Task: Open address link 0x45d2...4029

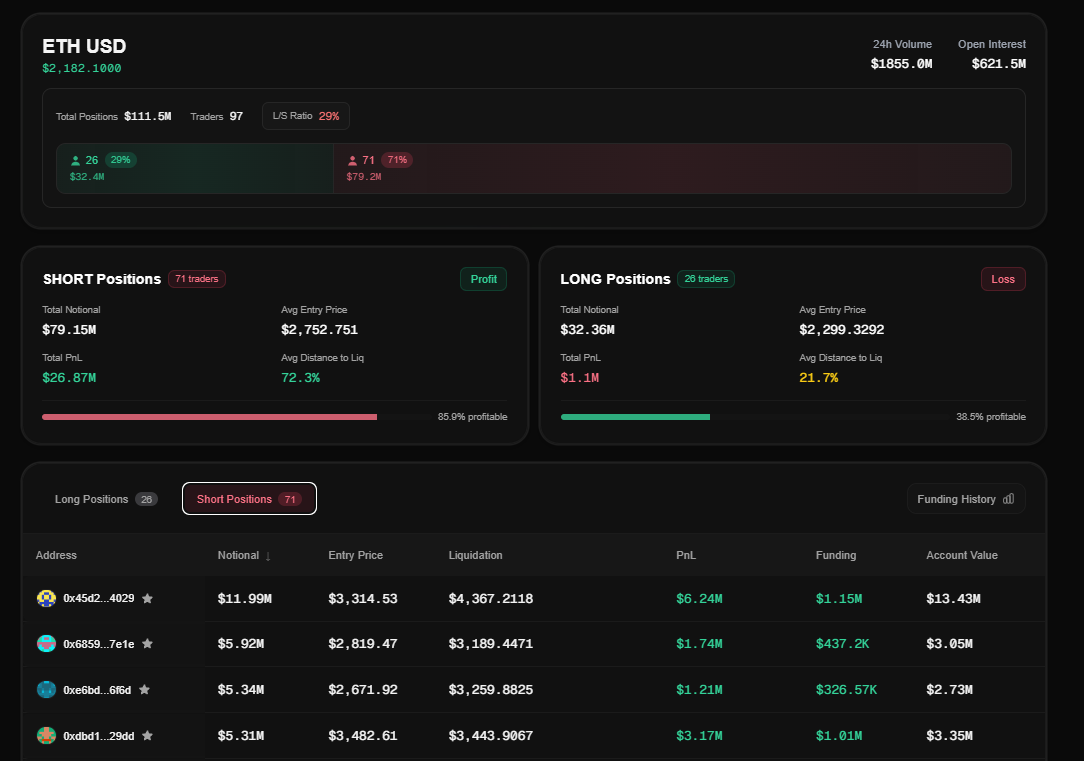Action: pos(98,598)
